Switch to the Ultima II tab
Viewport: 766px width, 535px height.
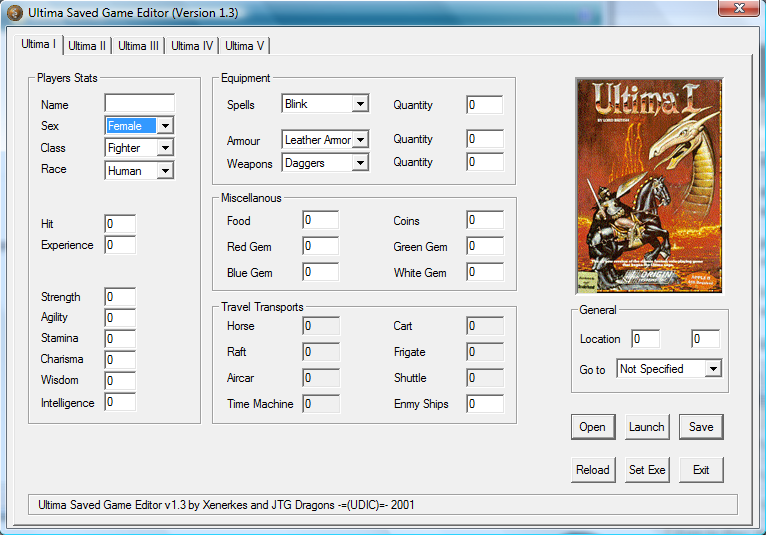[x=87, y=46]
